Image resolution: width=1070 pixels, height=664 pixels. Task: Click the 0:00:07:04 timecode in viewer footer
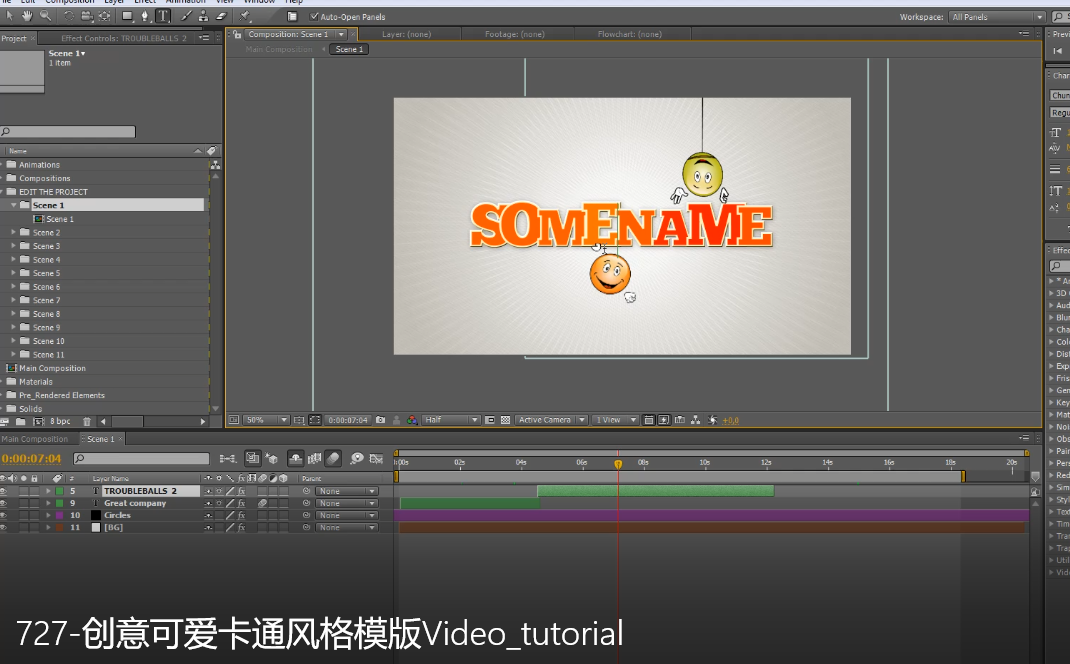pyautogui.click(x=348, y=420)
